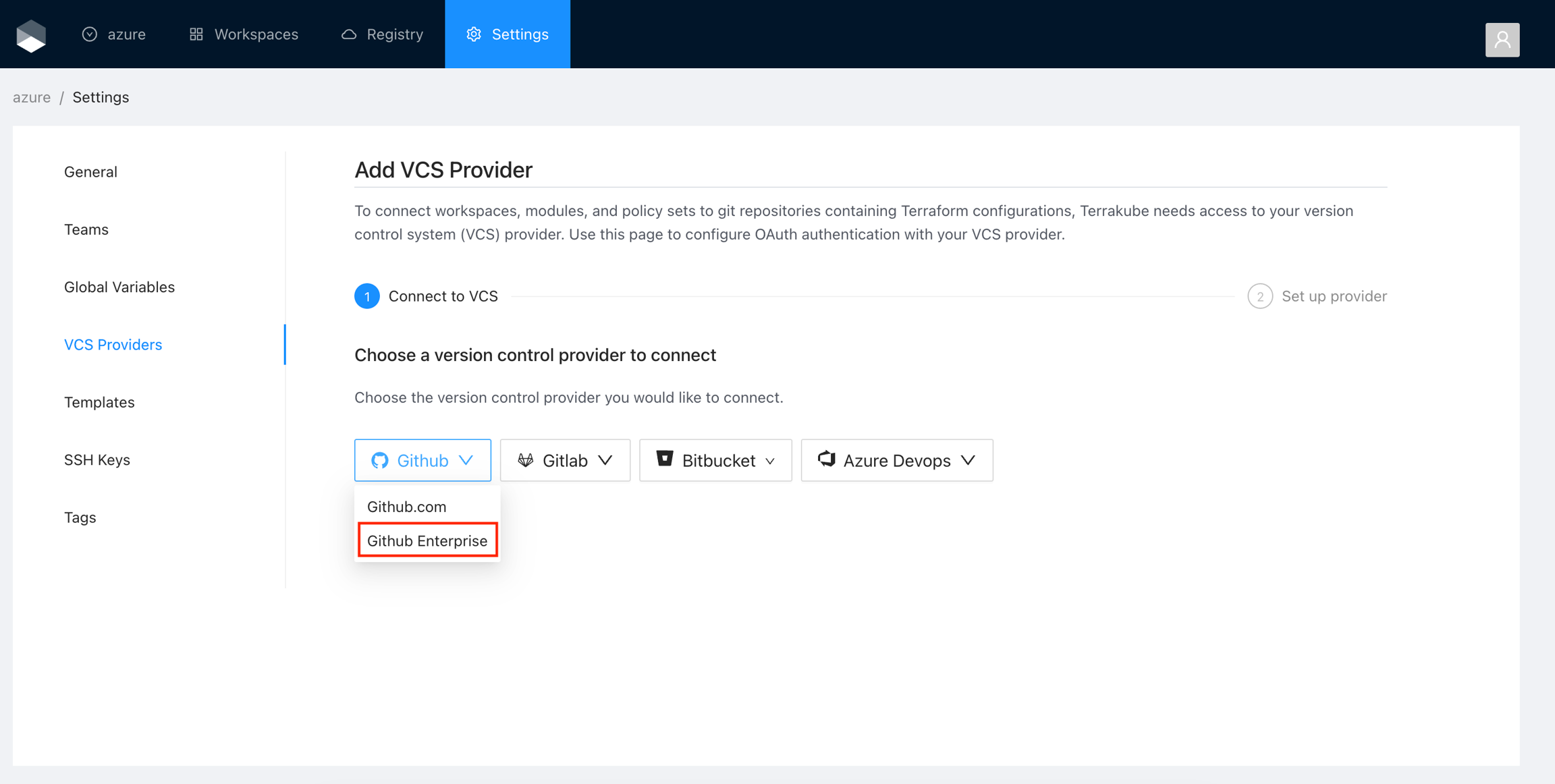Click the Terrakube logo icon
The height and width of the screenshot is (784, 1555).
tap(31, 35)
